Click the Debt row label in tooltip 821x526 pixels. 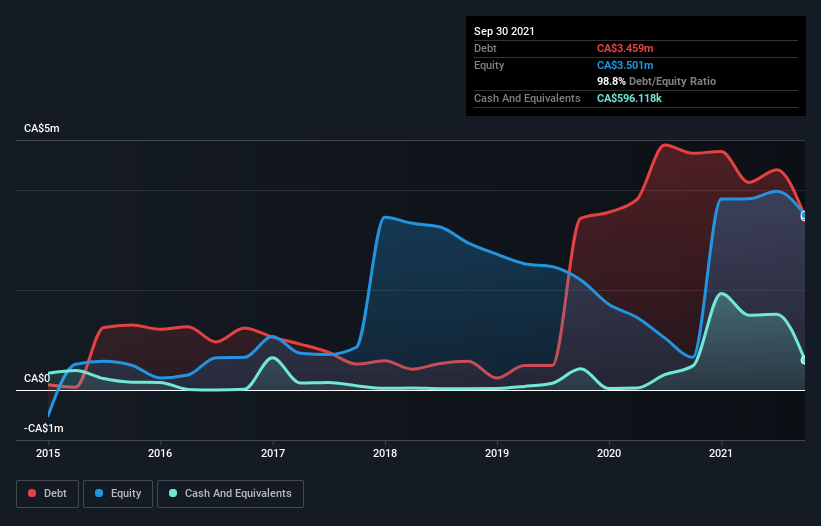485,49
